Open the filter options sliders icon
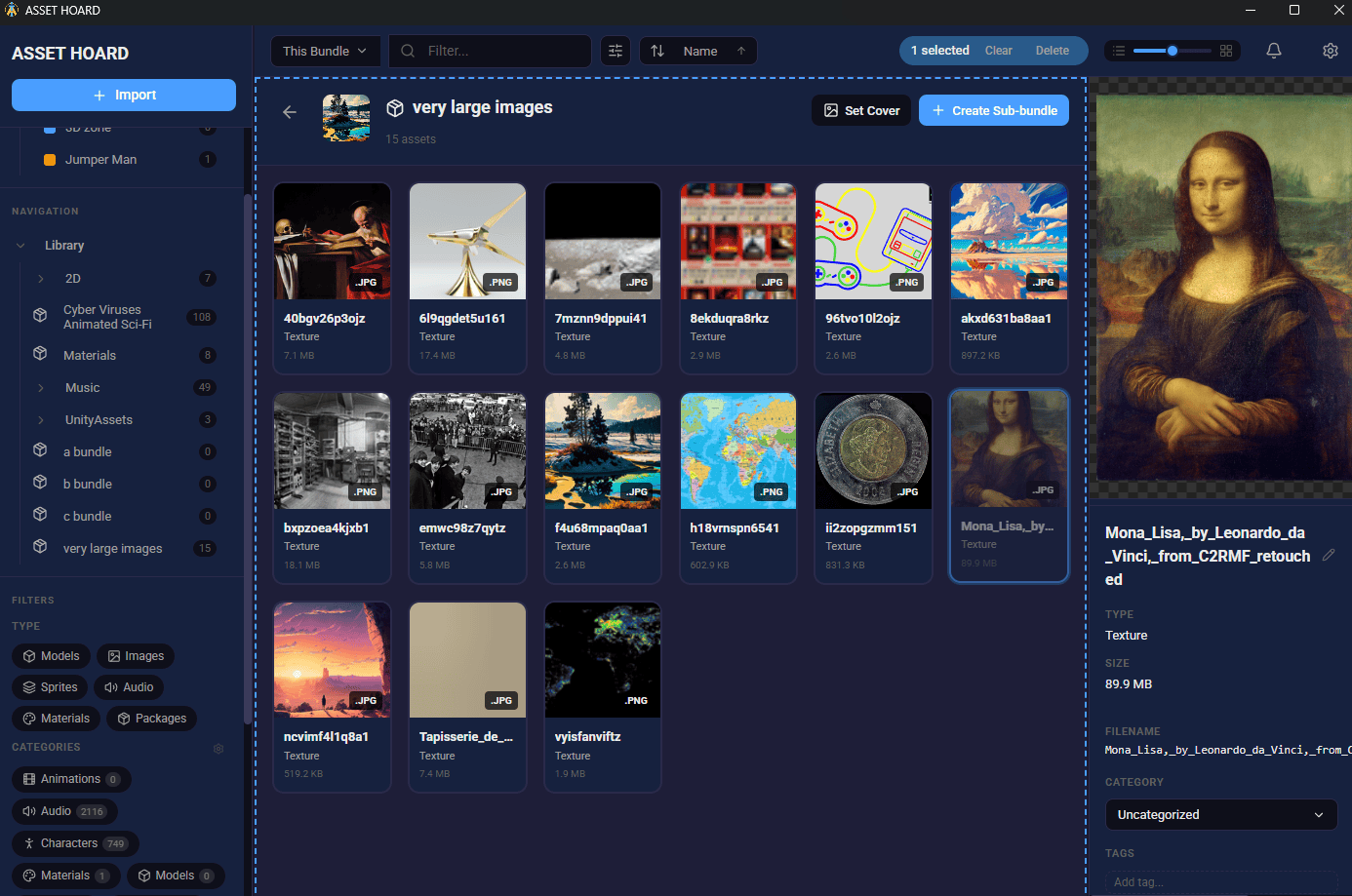Image resolution: width=1352 pixels, height=896 pixels. (616, 51)
